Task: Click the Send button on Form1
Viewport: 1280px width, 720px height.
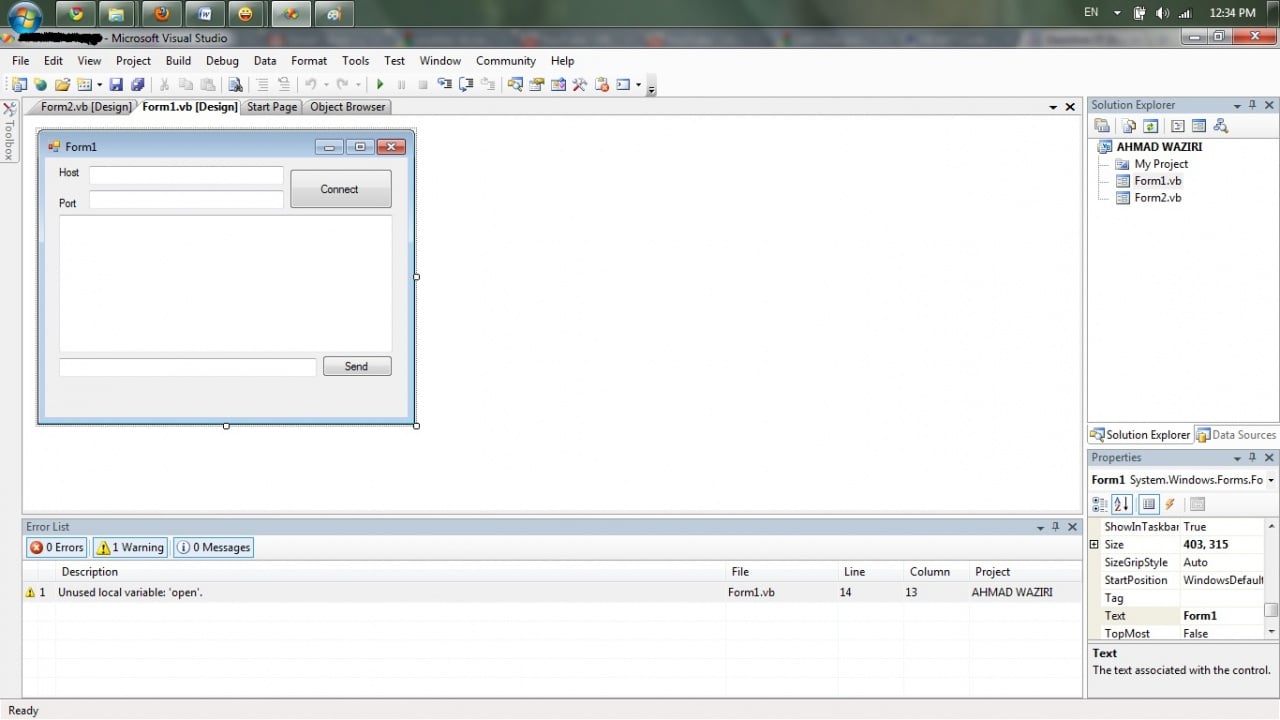Action: click(356, 366)
